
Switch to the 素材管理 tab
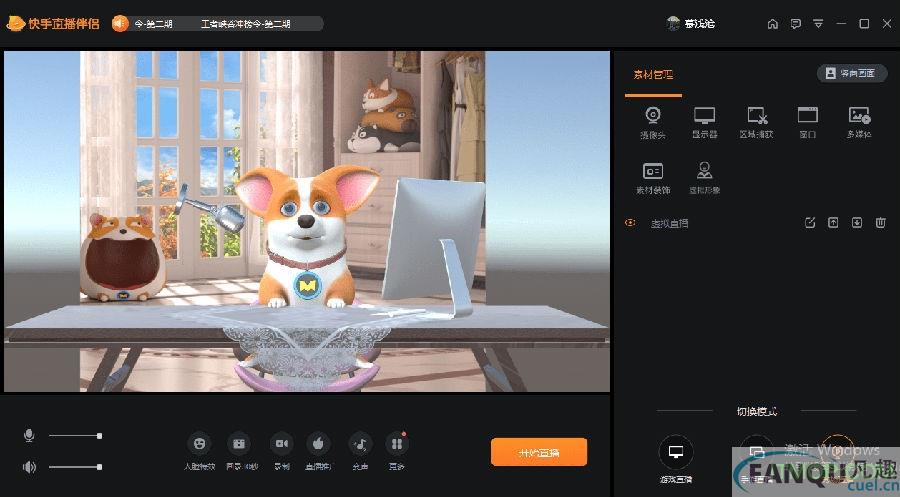(653, 75)
